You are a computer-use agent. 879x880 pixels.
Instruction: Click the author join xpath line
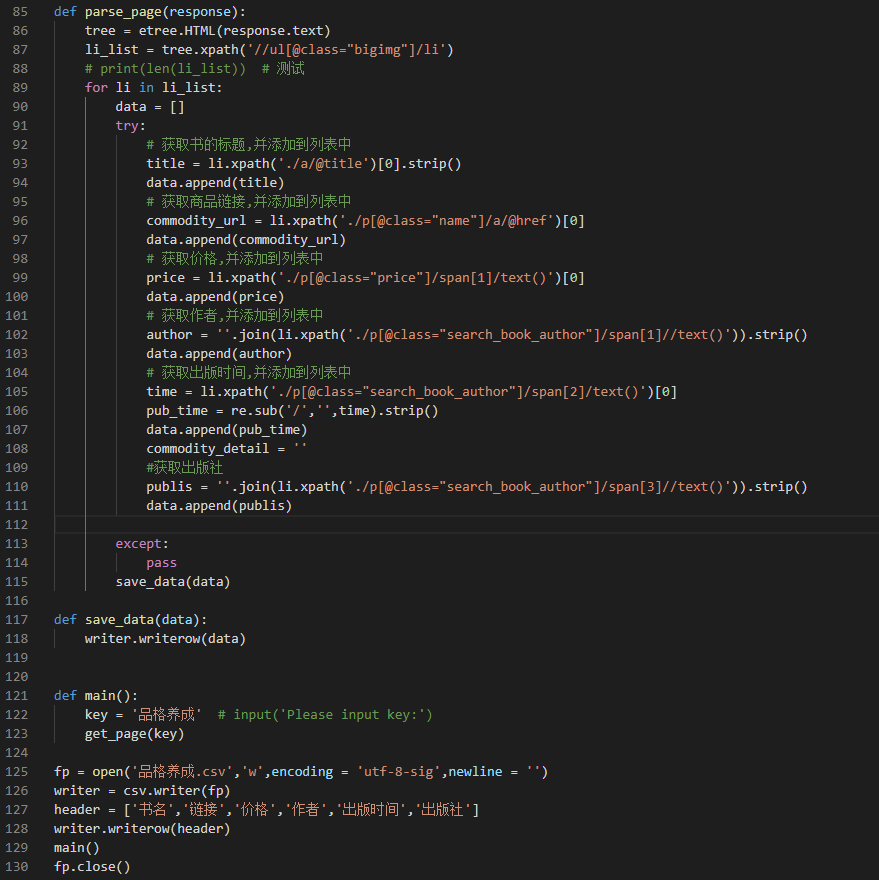[x=477, y=335]
